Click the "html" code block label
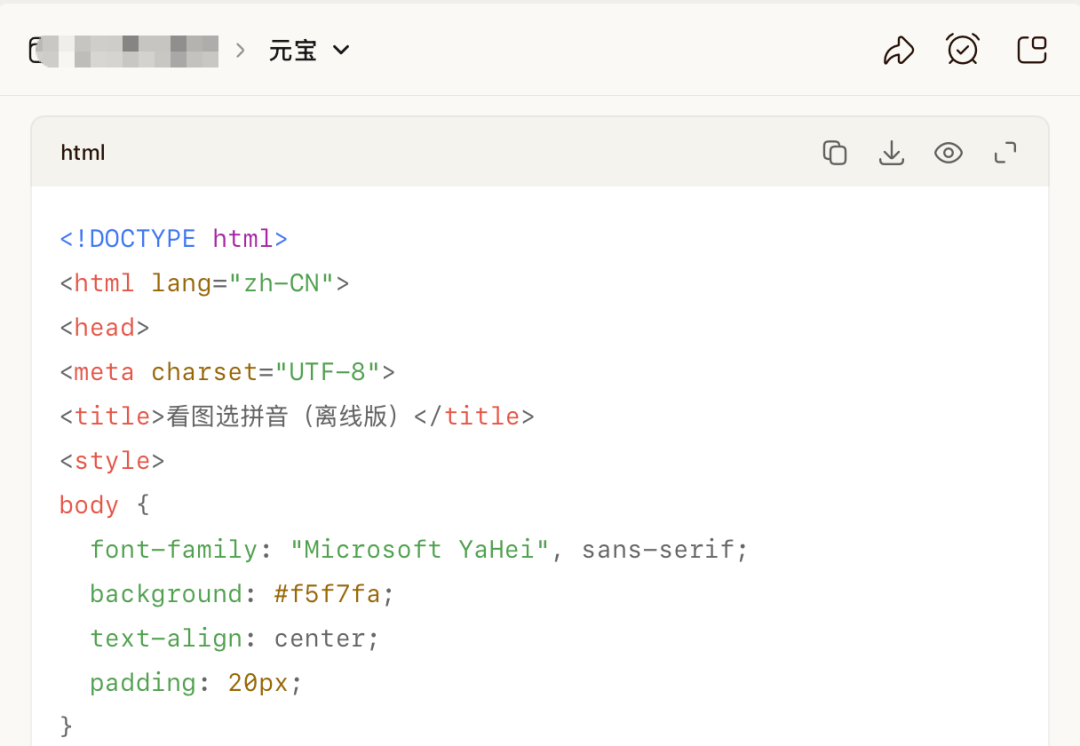This screenshot has width=1080, height=746. 83,152
